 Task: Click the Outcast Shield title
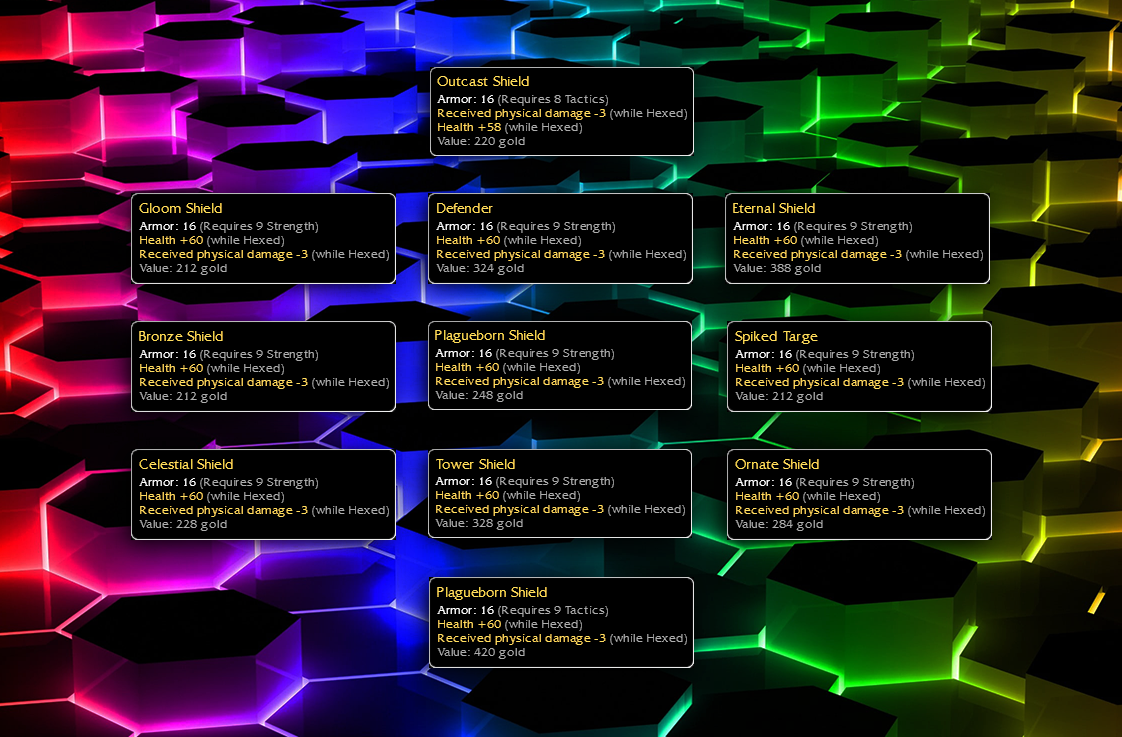point(483,81)
